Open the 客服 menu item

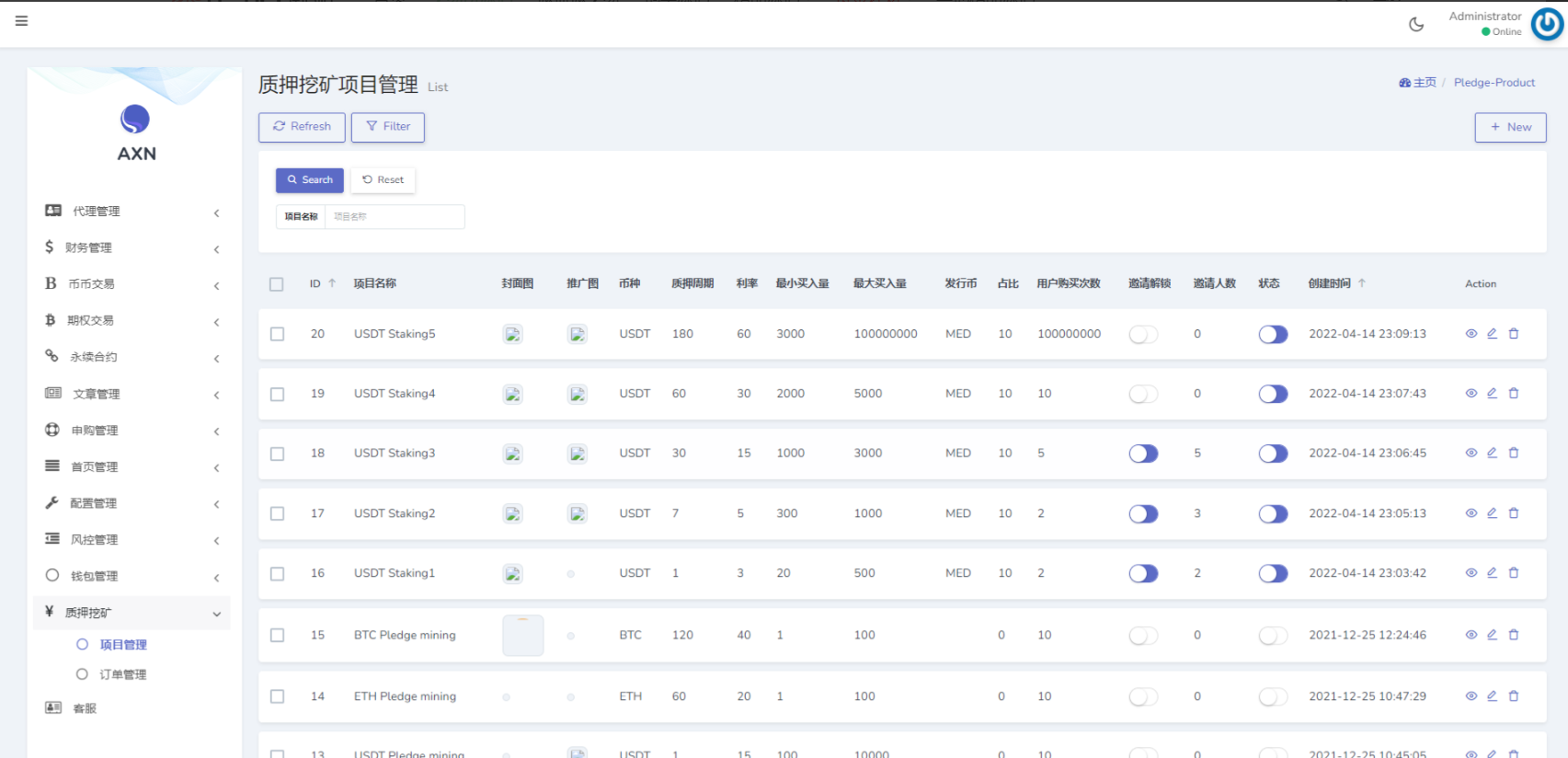[x=85, y=708]
